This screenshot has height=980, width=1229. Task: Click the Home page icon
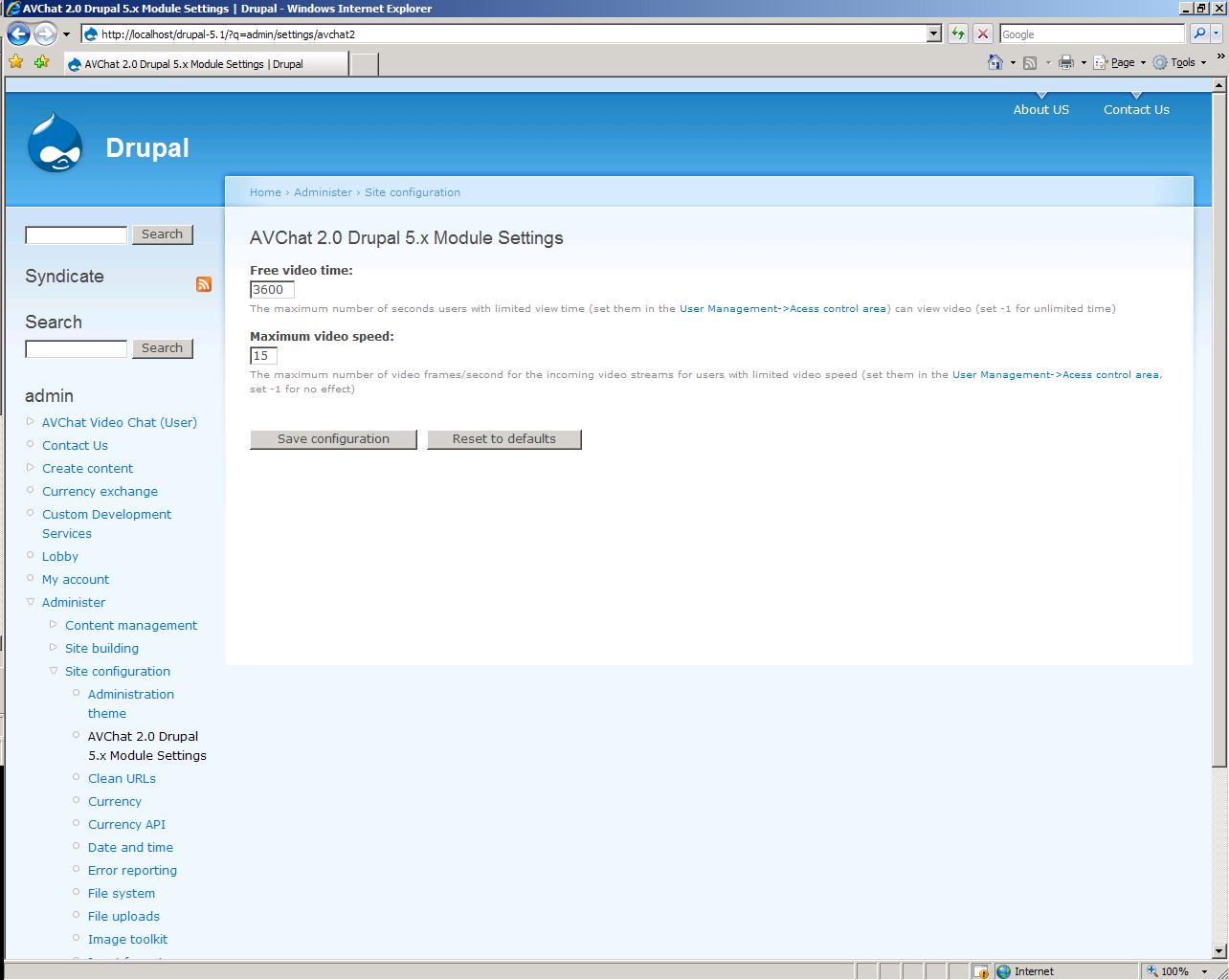[995, 62]
